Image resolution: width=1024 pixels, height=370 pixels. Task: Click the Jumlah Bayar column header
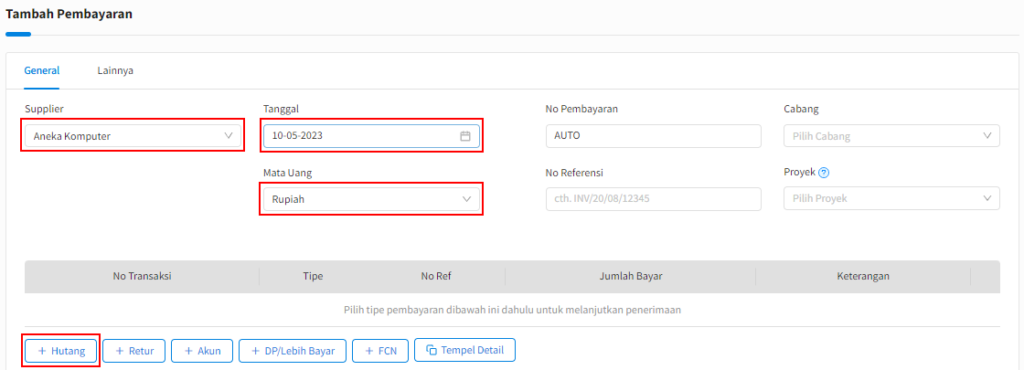click(631, 276)
